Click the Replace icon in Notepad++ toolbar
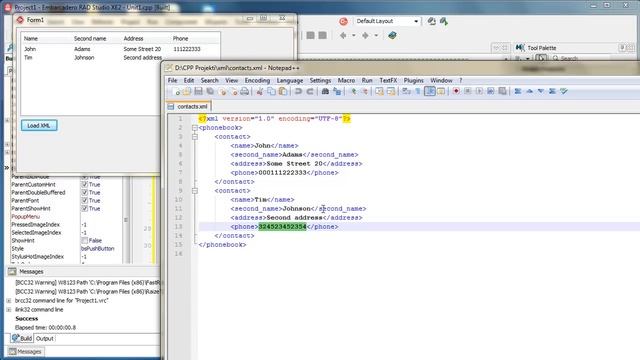 click(x=337, y=92)
